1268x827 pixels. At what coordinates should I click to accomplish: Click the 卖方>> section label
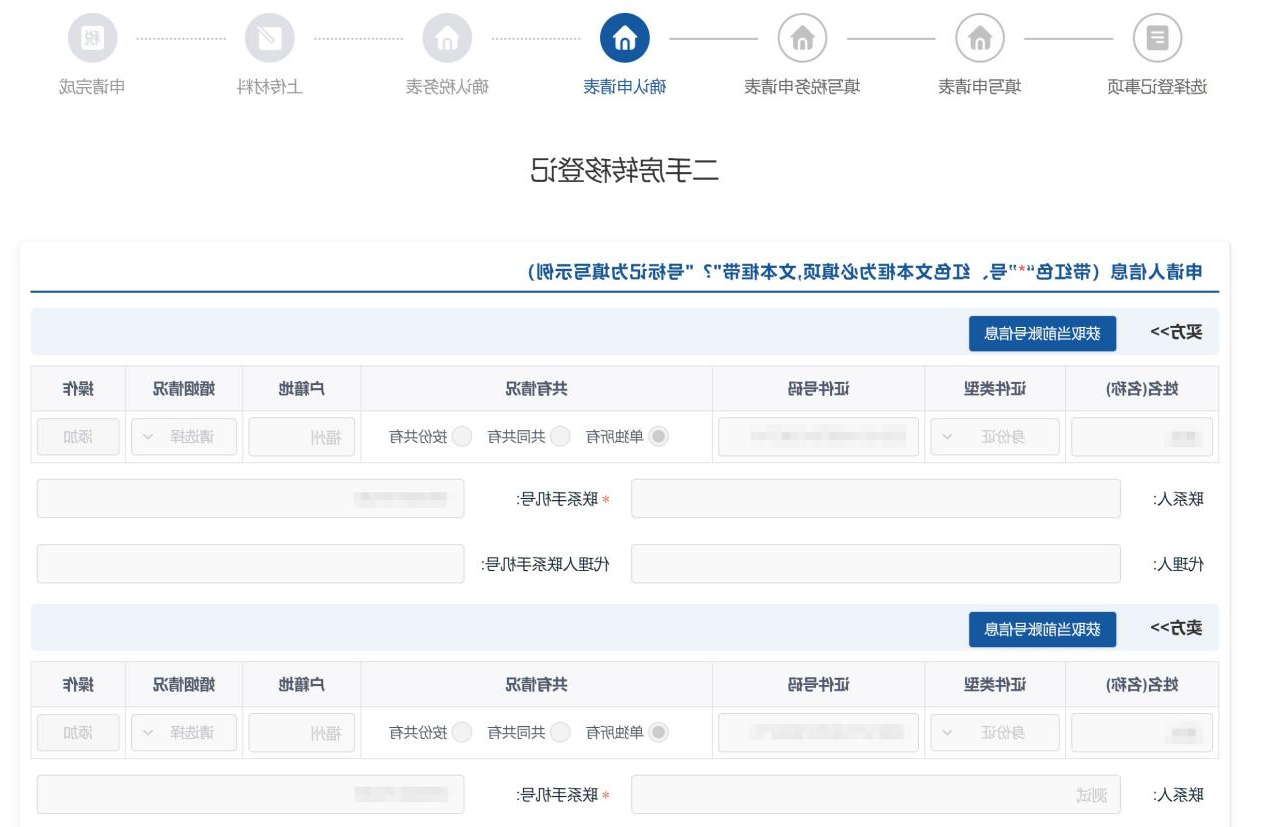click(1176, 629)
